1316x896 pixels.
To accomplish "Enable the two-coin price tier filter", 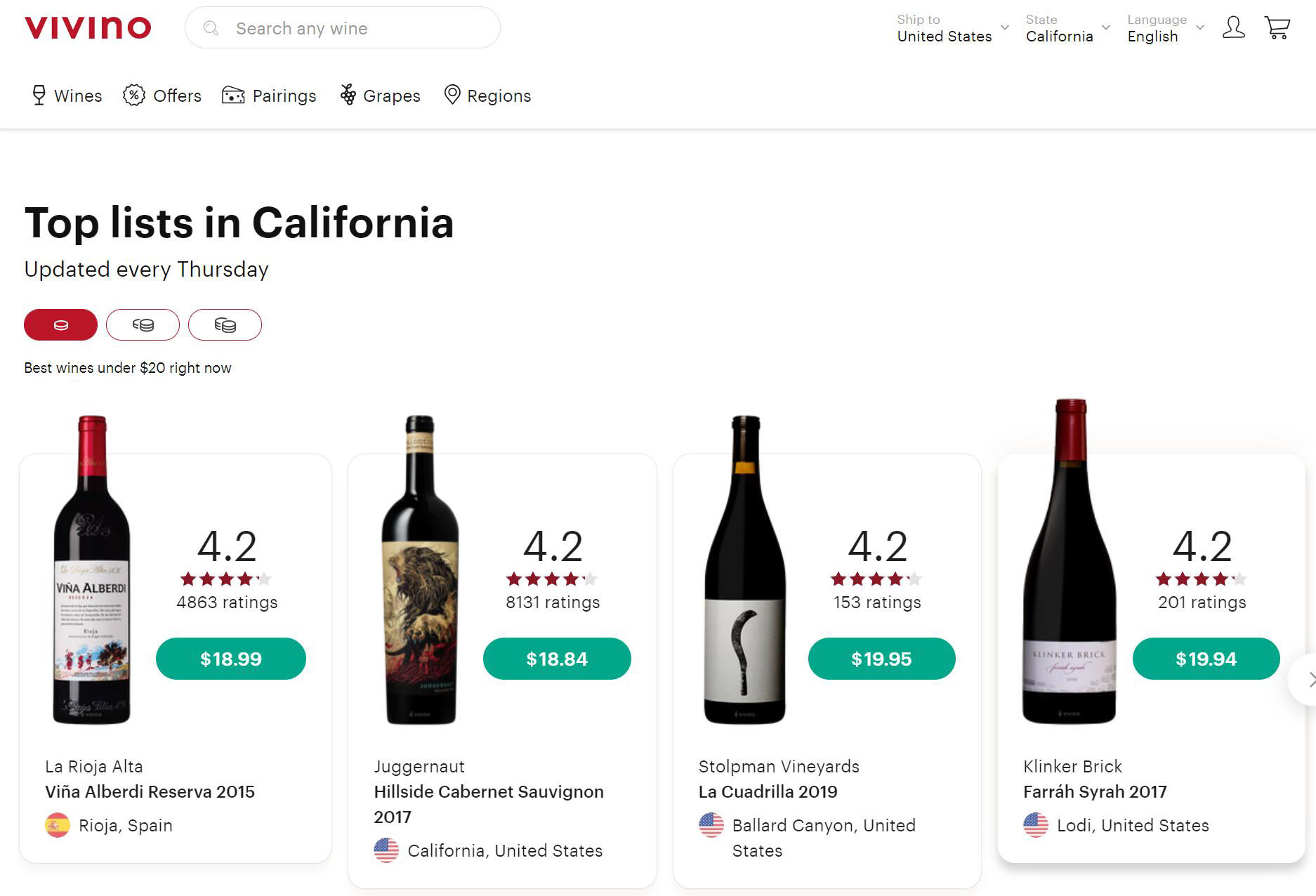I will coord(143,324).
